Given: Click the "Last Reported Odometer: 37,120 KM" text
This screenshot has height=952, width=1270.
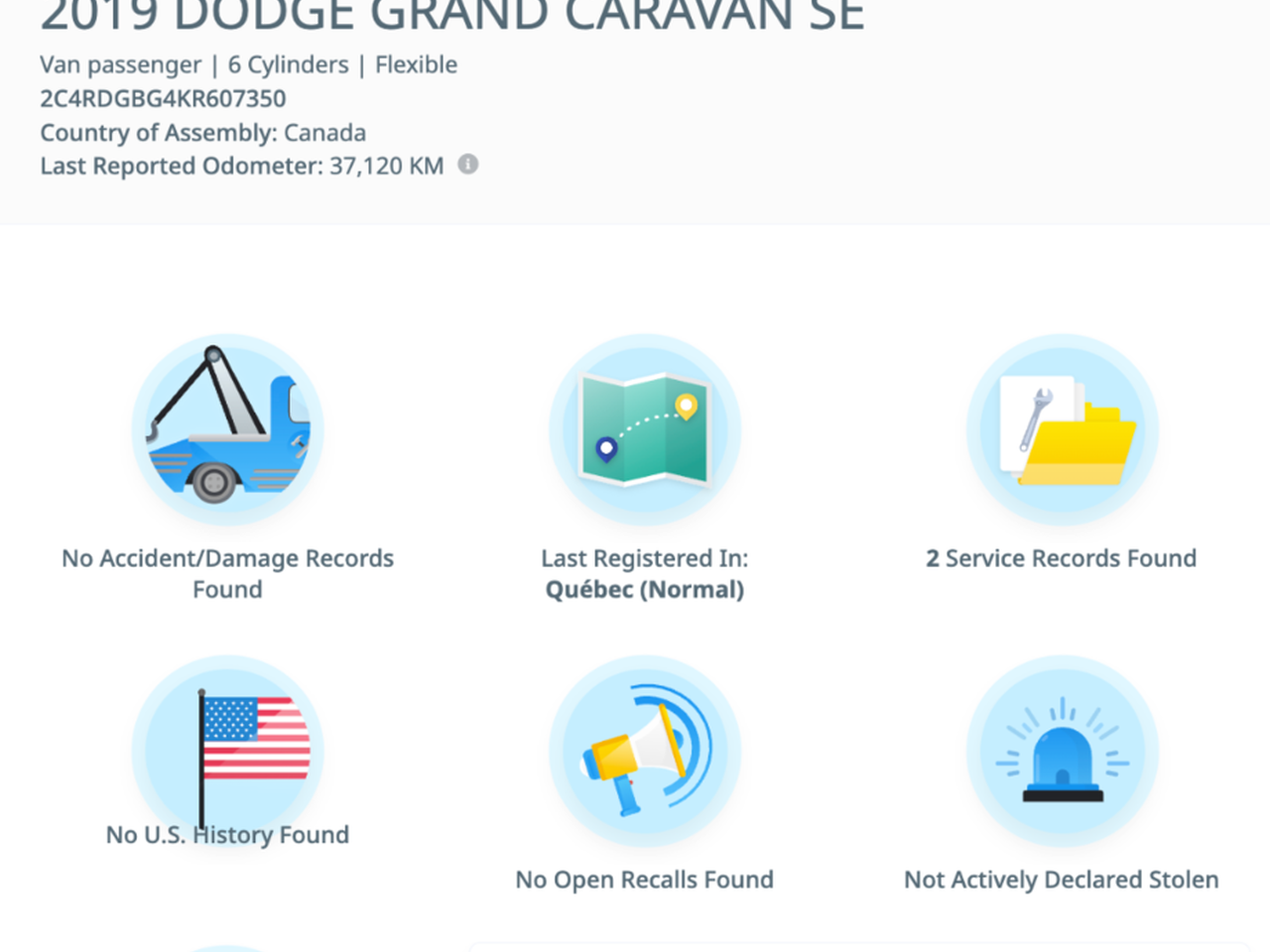Looking at the screenshot, I should [x=241, y=166].
